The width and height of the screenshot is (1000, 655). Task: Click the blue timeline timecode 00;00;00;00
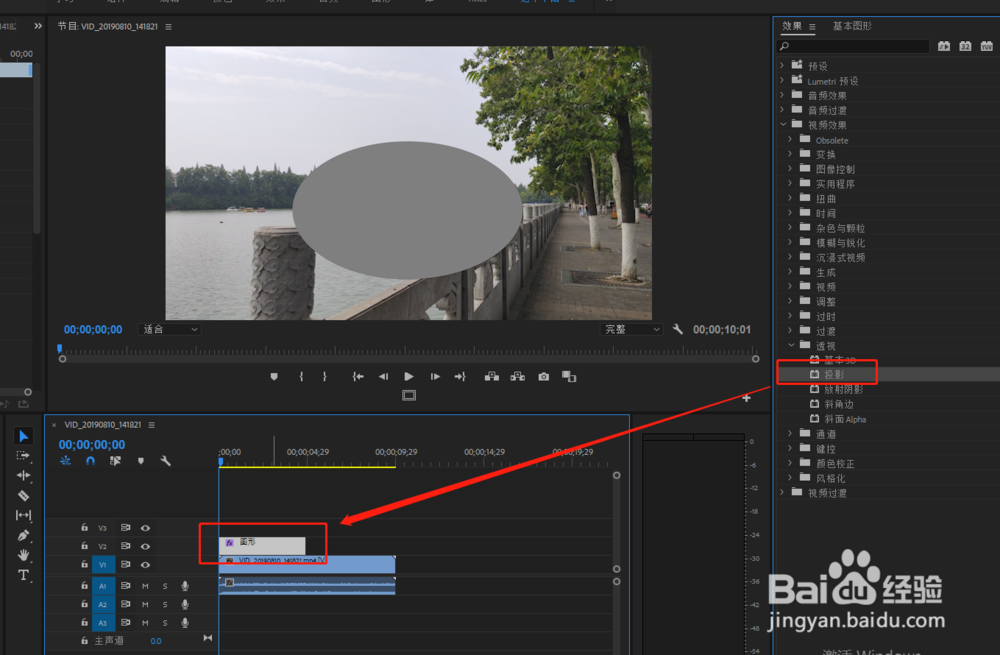tap(92, 445)
